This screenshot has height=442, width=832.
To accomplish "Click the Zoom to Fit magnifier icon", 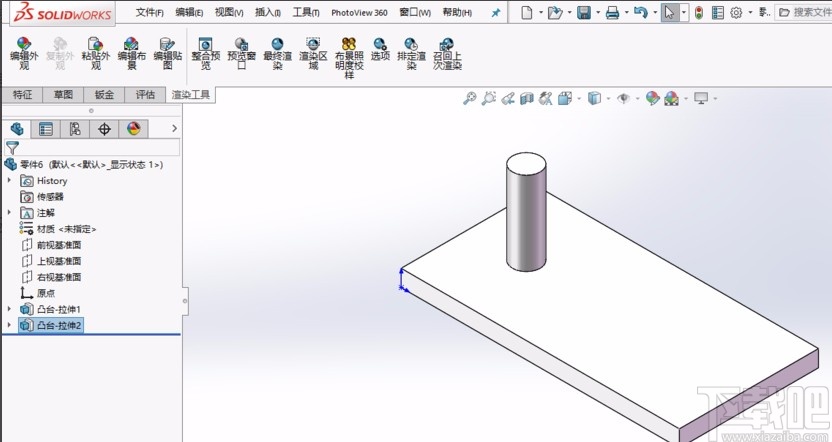I will pyautogui.click(x=470, y=98).
